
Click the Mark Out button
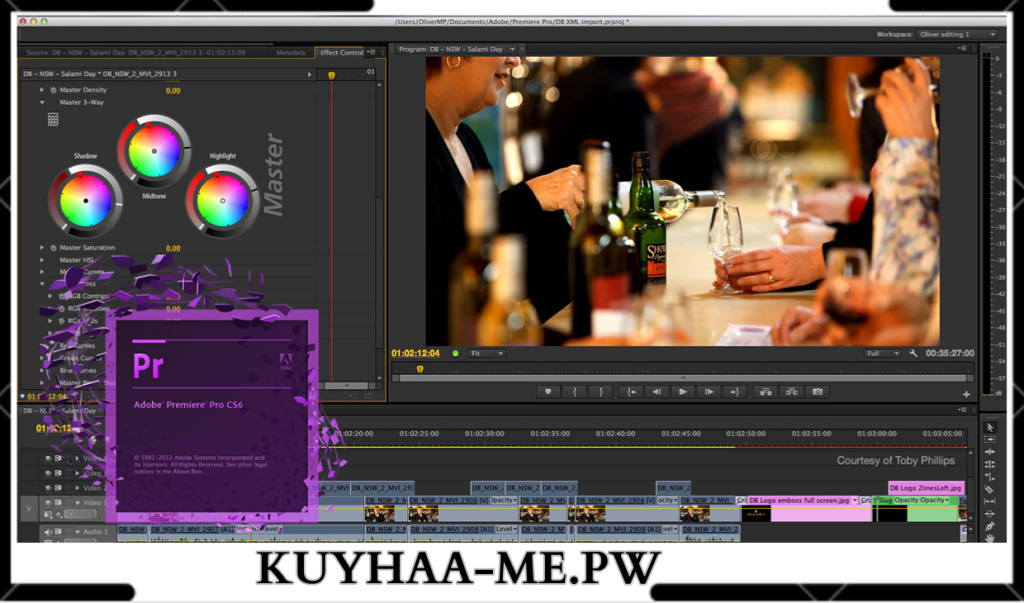(x=601, y=392)
